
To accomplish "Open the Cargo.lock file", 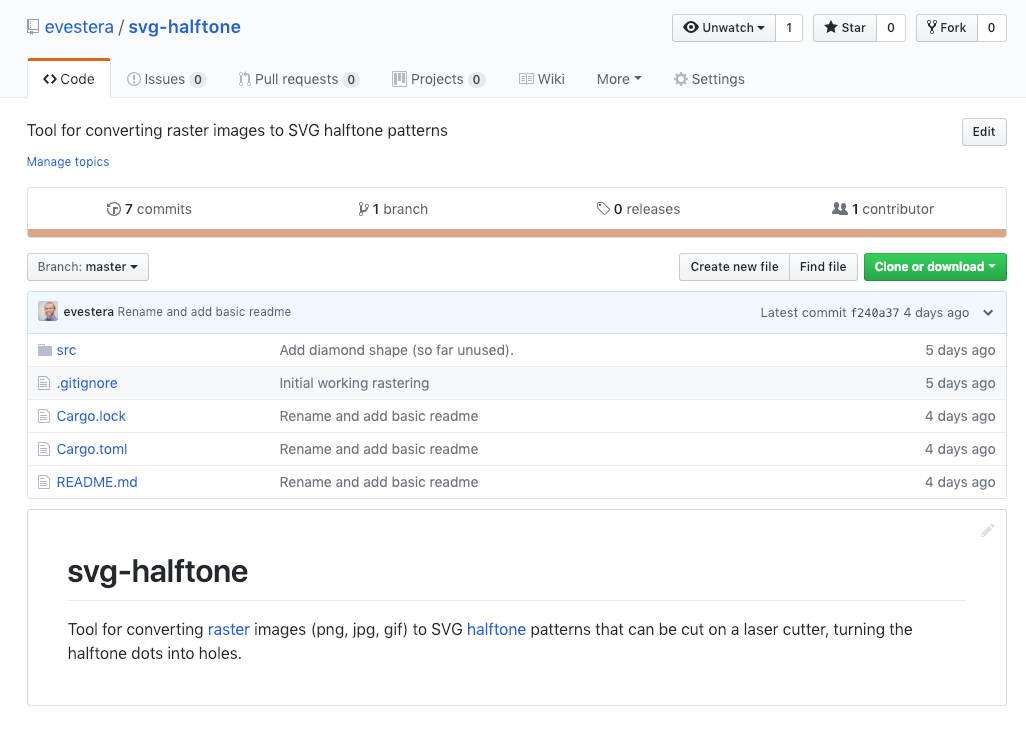I will coord(91,416).
